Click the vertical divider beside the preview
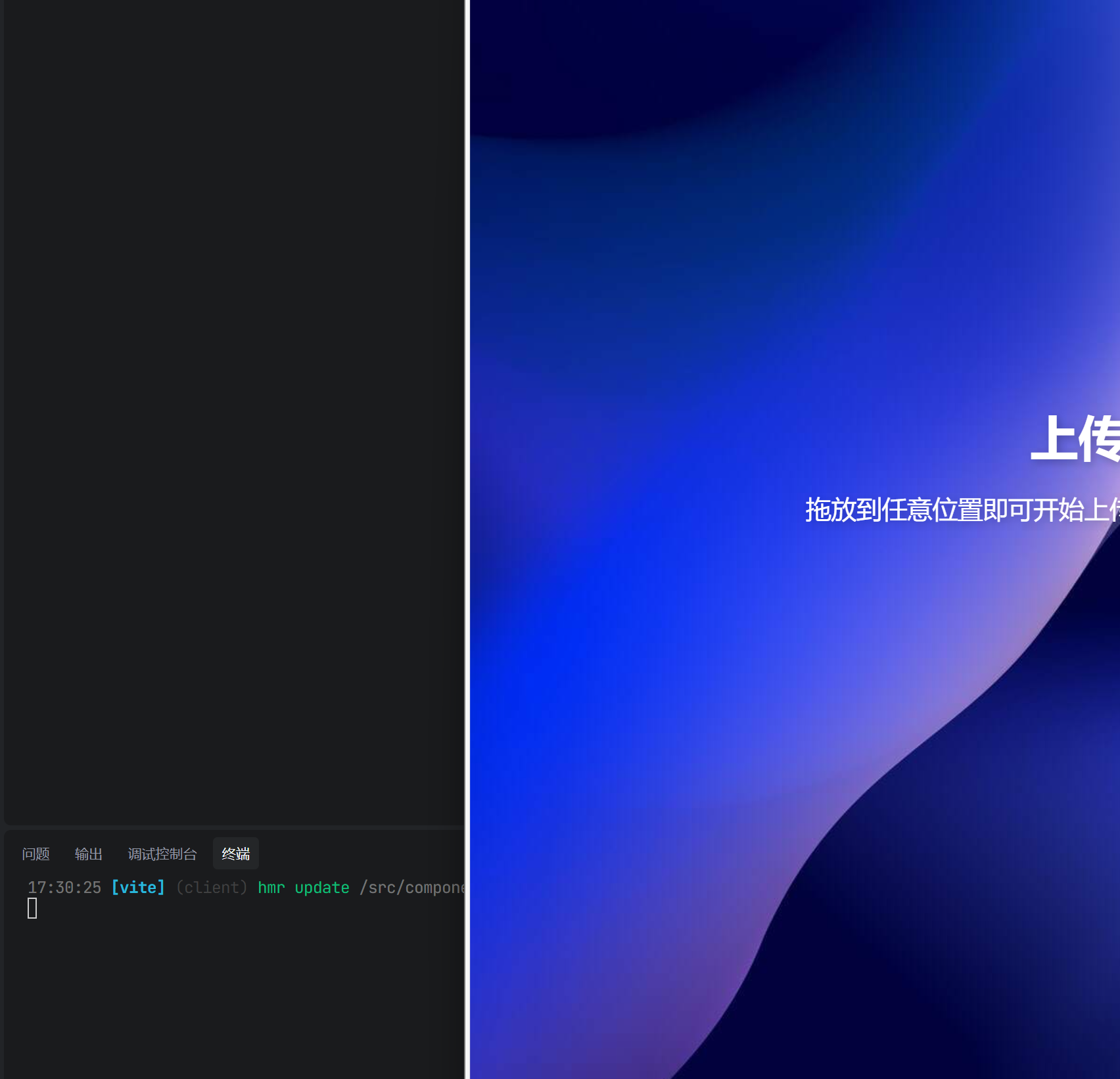The width and height of the screenshot is (1120, 1079). point(467,526)
